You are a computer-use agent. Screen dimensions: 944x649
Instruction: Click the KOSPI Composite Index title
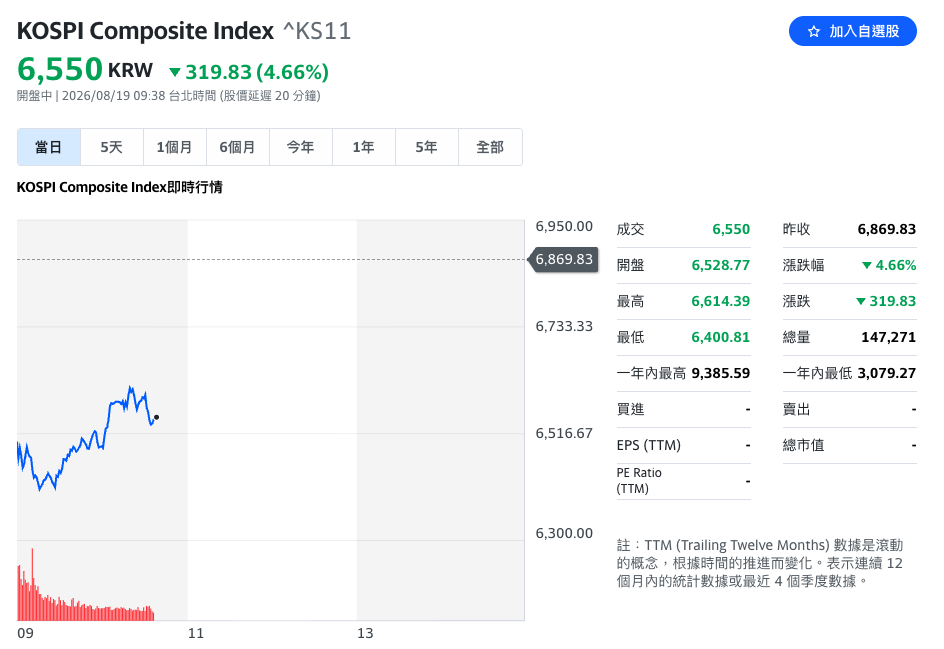pos(145,31)
